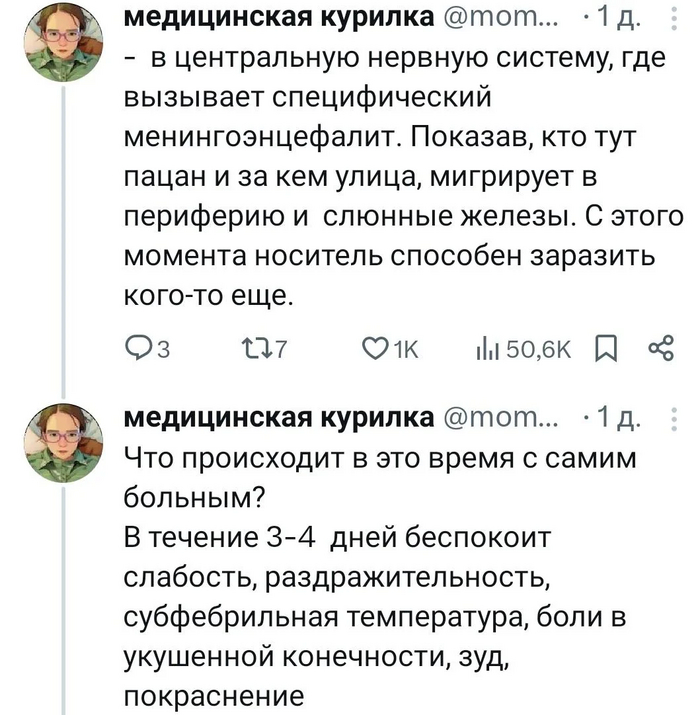The image size is (700, 715).
Task: Open profile from second tweet's avatar
Action: click(x=65, y=440)
